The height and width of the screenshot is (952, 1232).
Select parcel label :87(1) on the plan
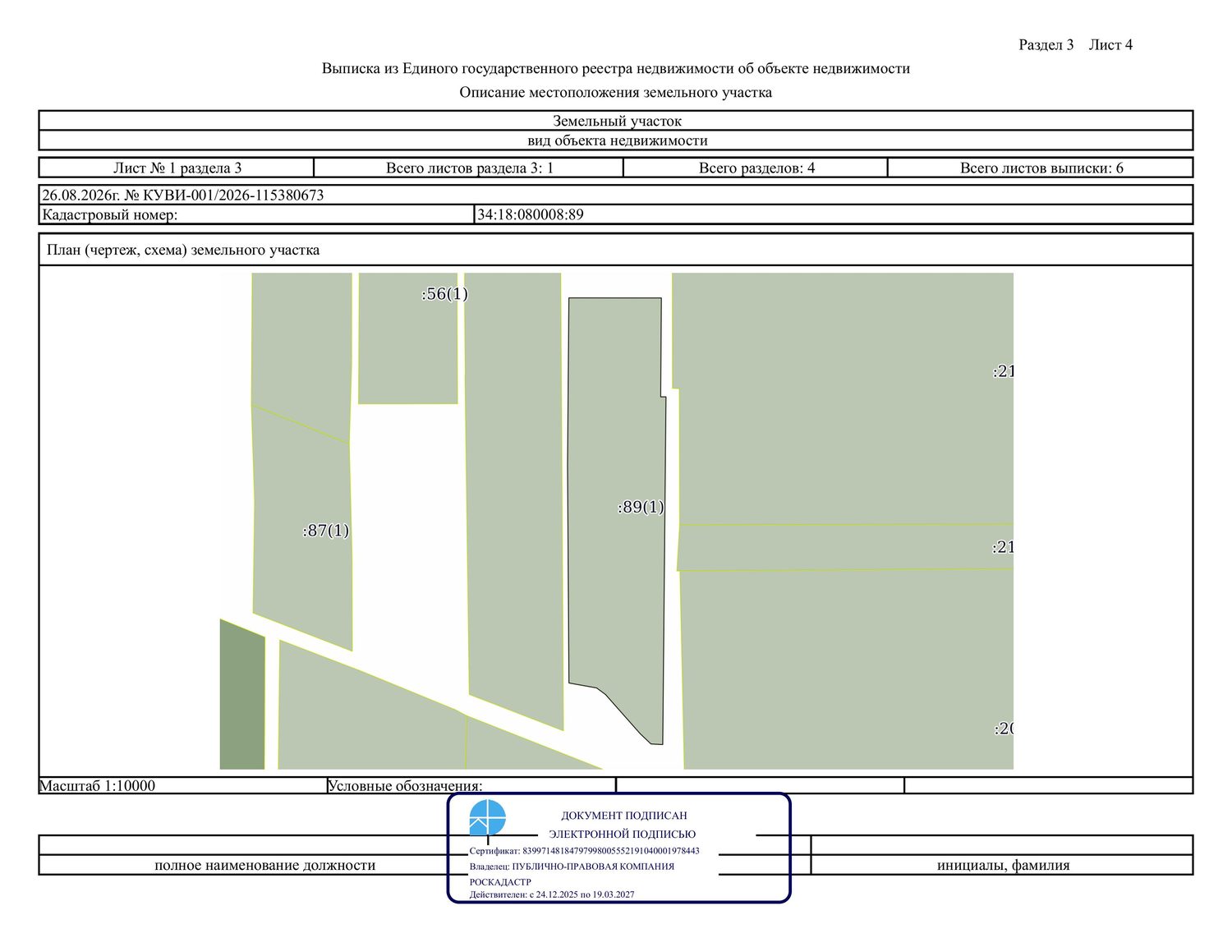tap(326, 531)
